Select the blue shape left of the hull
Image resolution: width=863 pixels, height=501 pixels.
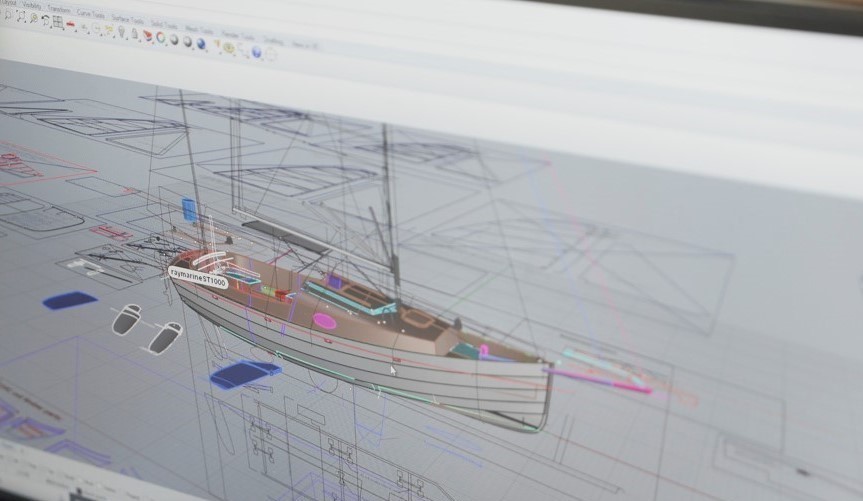(x=70, y=299)
